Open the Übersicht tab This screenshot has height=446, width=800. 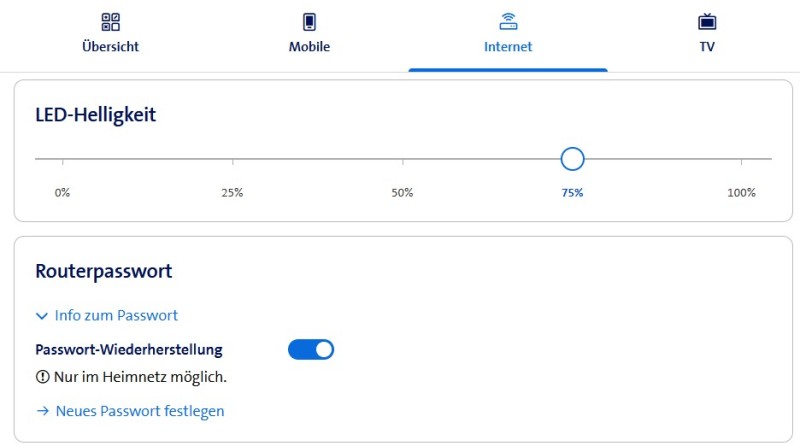[111, 47]
